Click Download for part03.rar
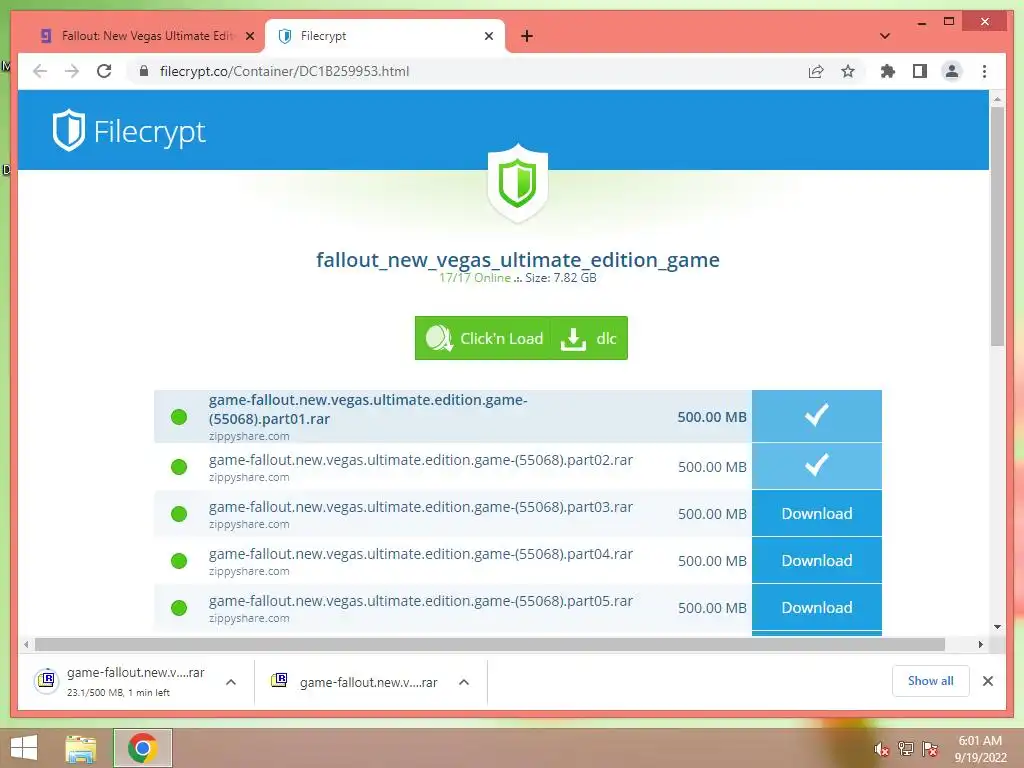Viewport: 1024px width, 768px height. (x=816, y=513)
